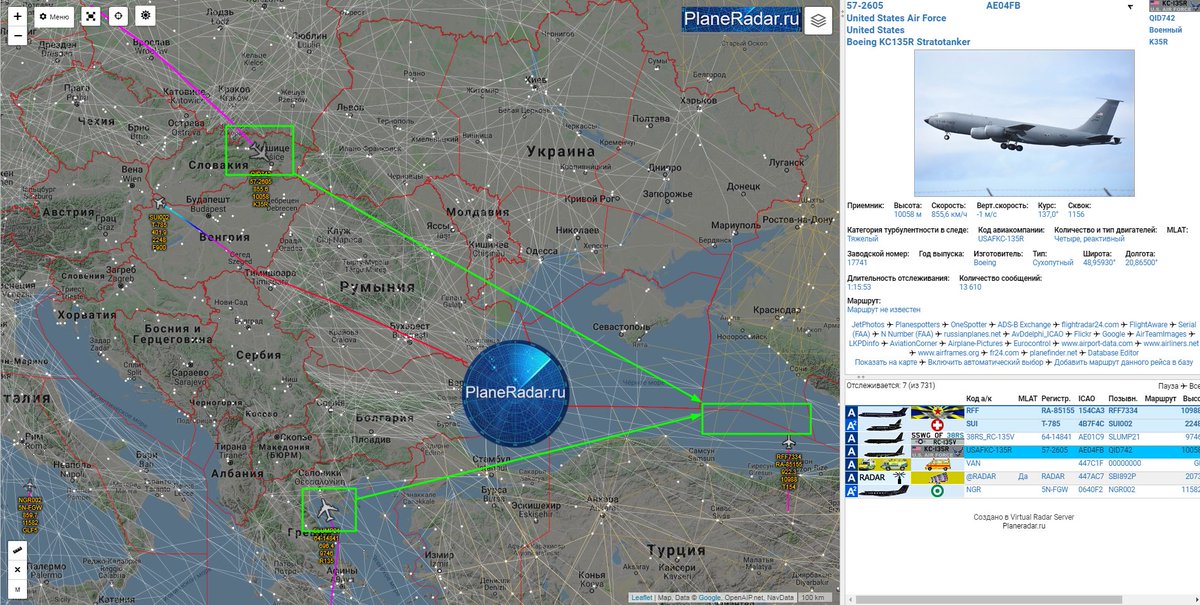The width and height of the screenshot is (1200, 605).
Task: Click the NGR green roundel icon
Action: (x=937, y=490)
